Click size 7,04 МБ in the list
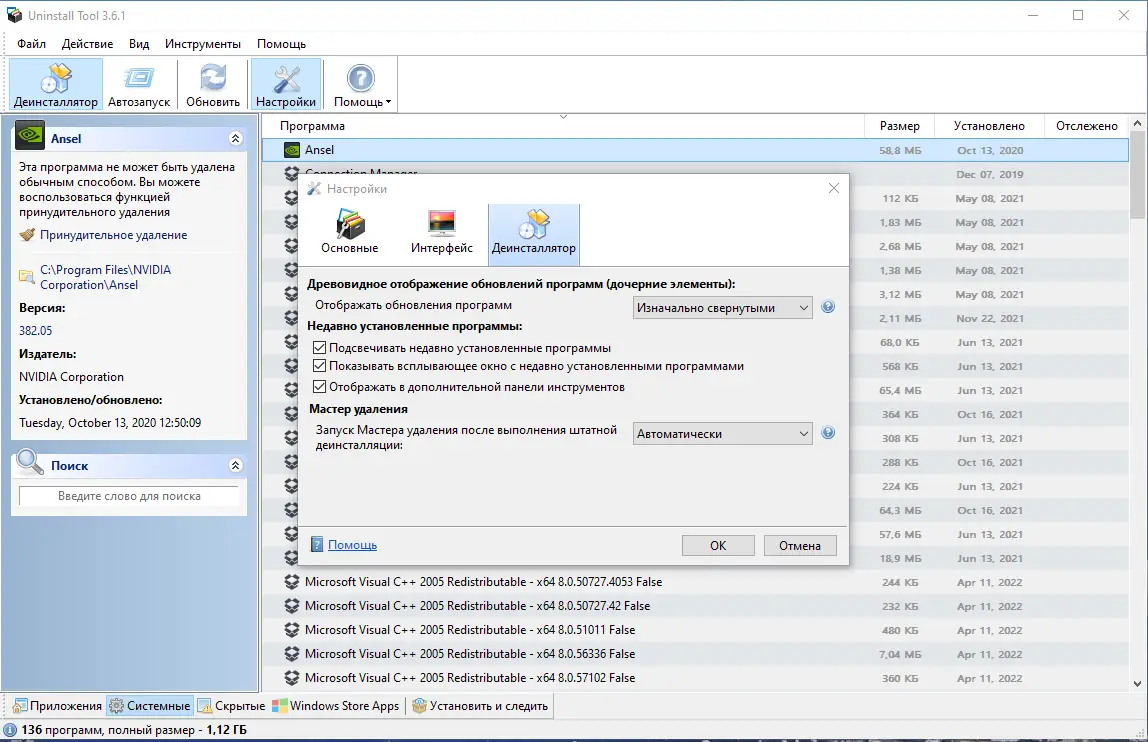 (900, 654)
